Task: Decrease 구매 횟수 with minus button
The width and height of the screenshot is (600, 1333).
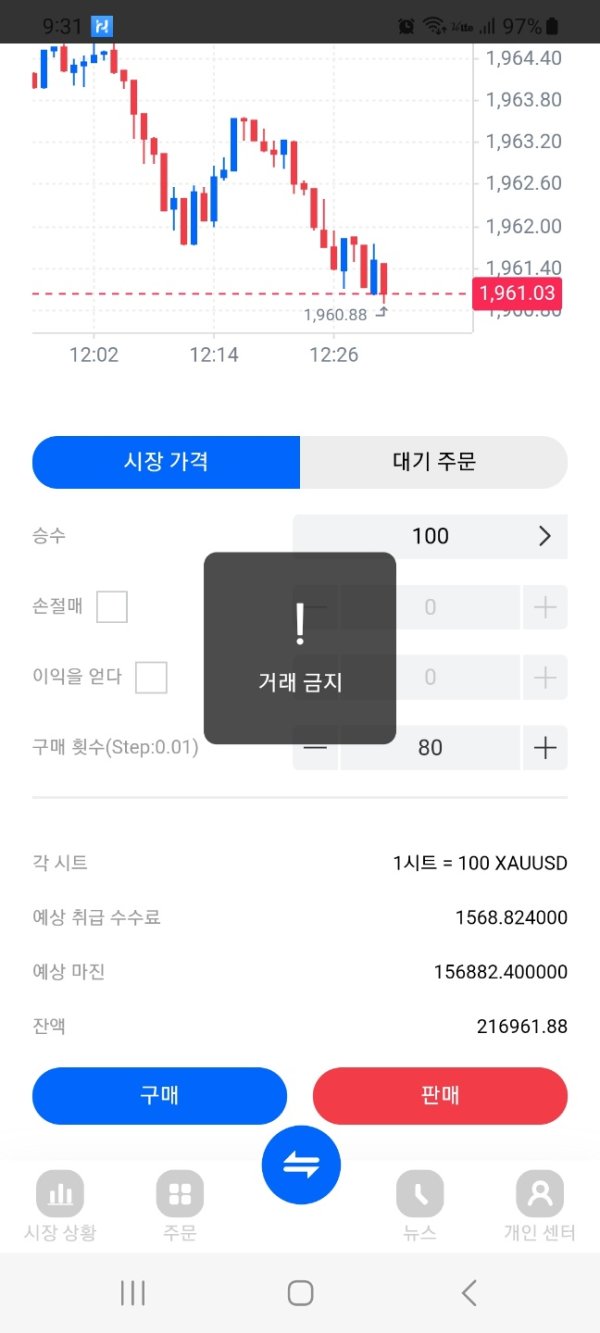Action: [316, 748]
